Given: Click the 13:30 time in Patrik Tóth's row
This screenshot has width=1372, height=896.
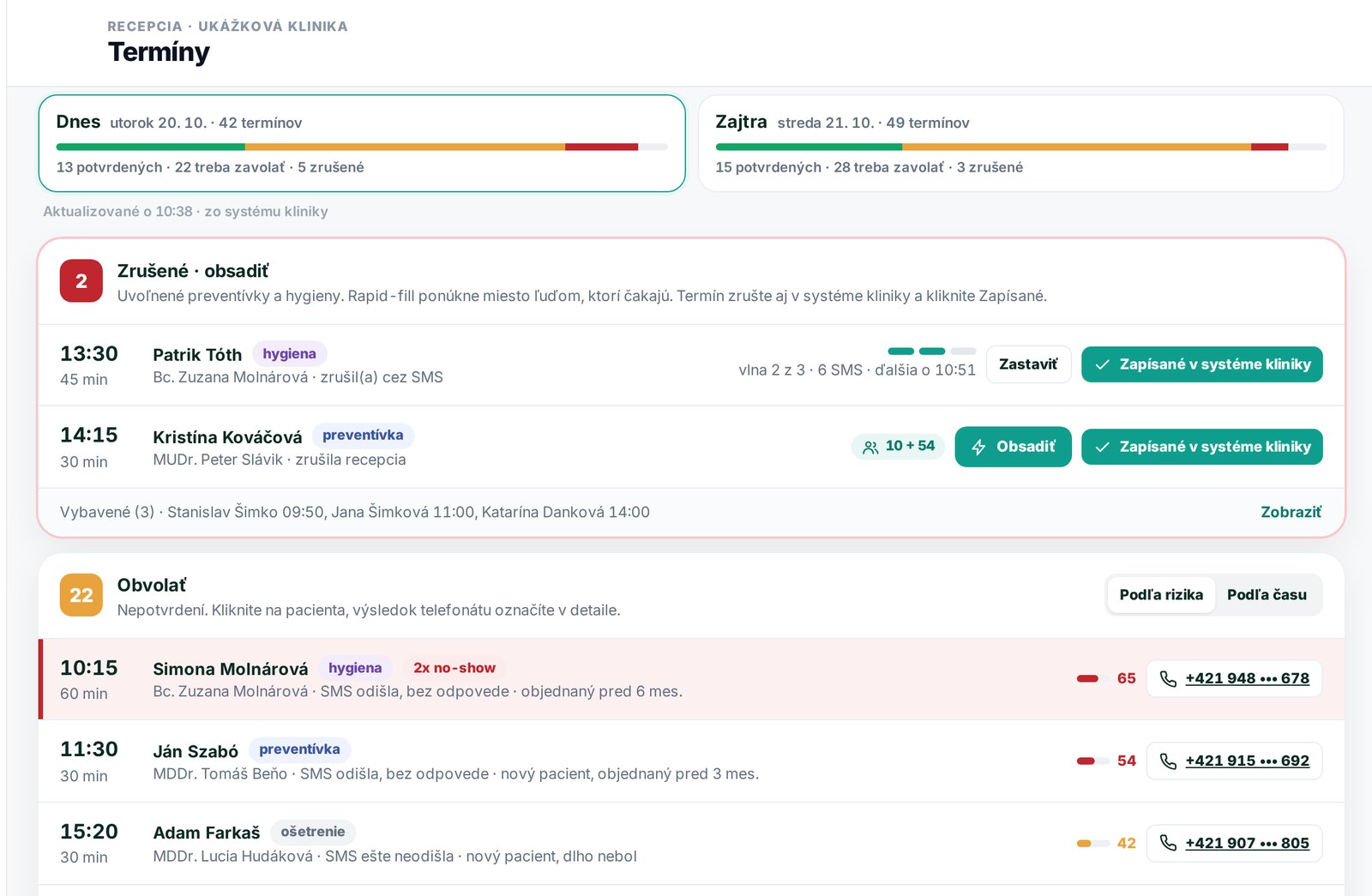Looking at the screenshot, I should [89, 353].
